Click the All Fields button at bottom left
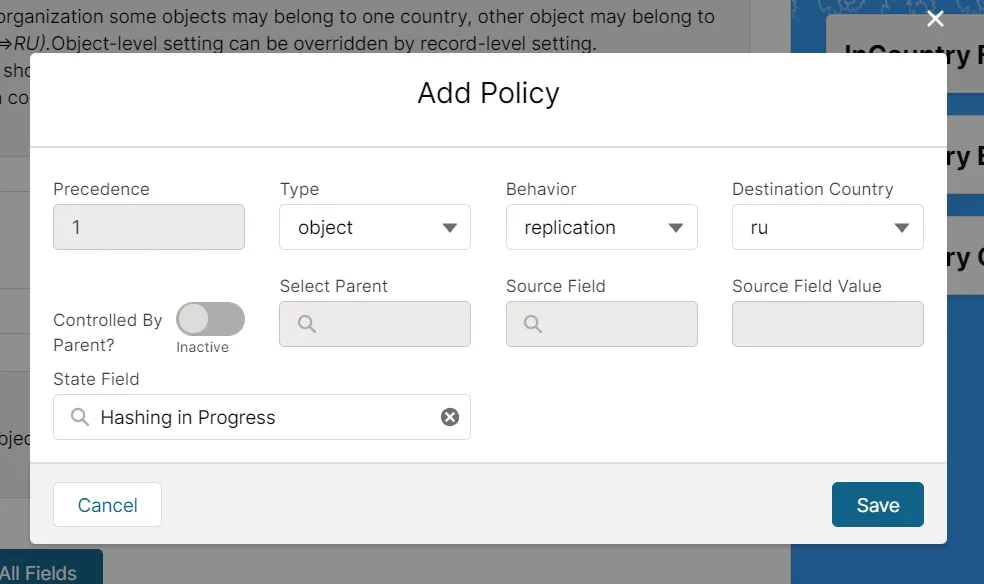This screenshot has width=984, height=584. 46,573
